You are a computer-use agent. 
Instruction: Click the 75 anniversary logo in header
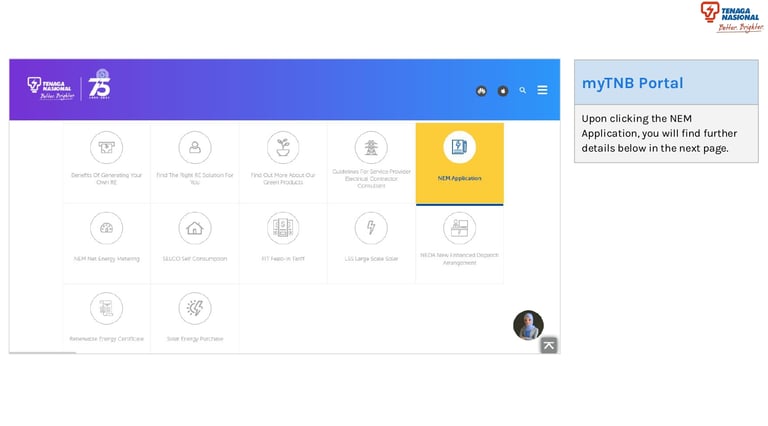tap(99, 84)
